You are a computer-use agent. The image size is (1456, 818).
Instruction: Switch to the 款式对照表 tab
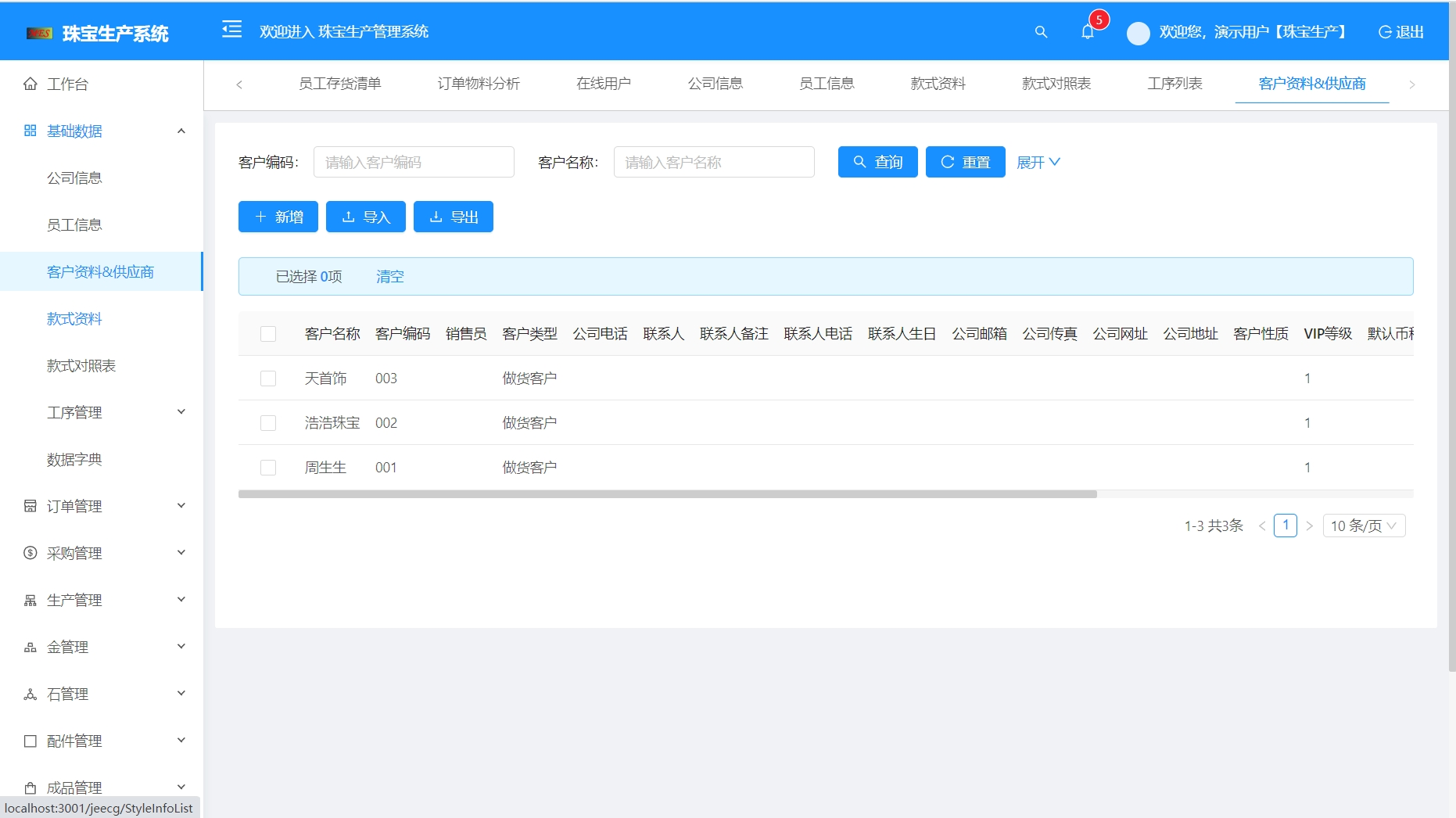(1056, 84)
